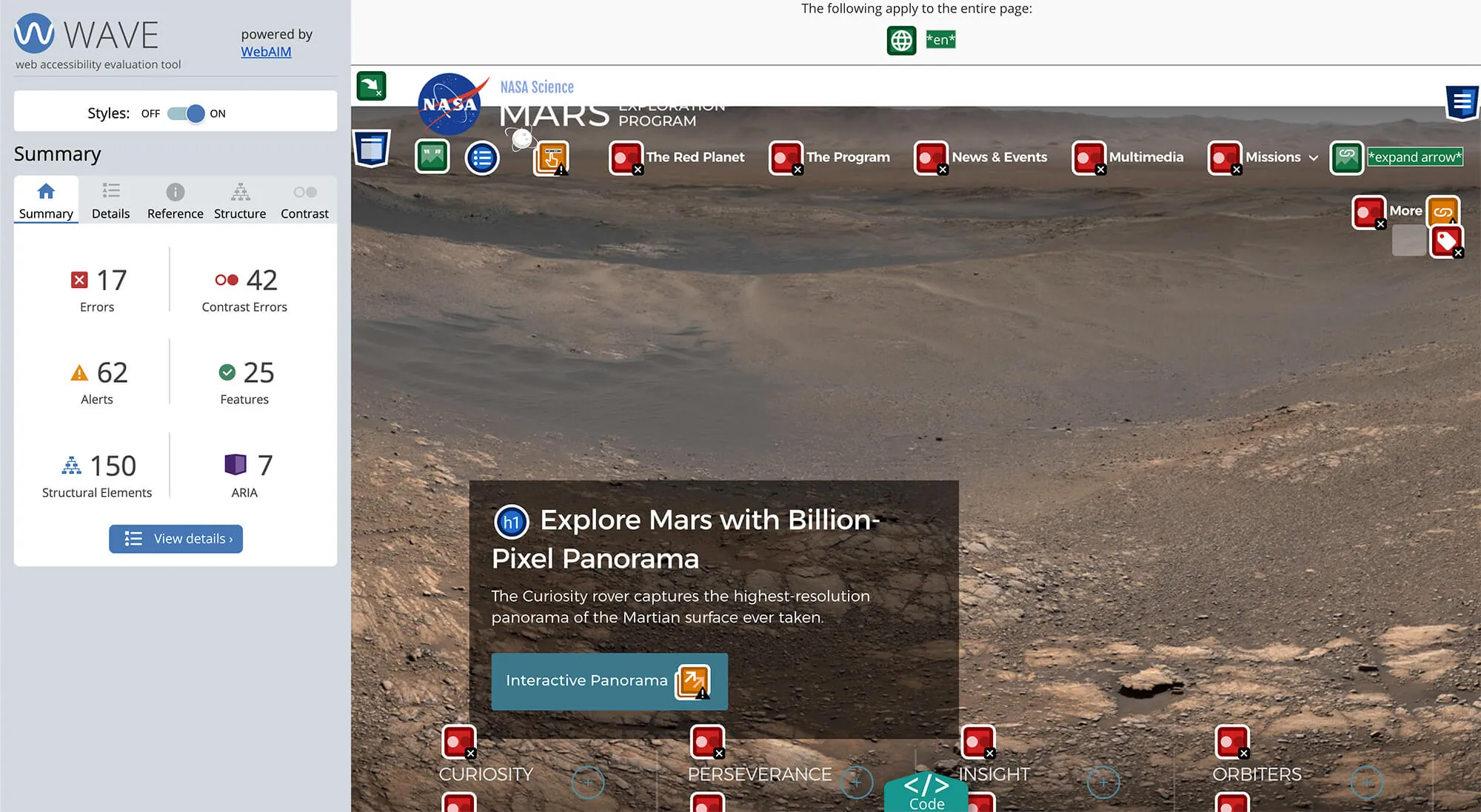Click orange alert icon on Interactive Panorama button
This screenshot has height=812, width=1481.
tap(693, 682)
